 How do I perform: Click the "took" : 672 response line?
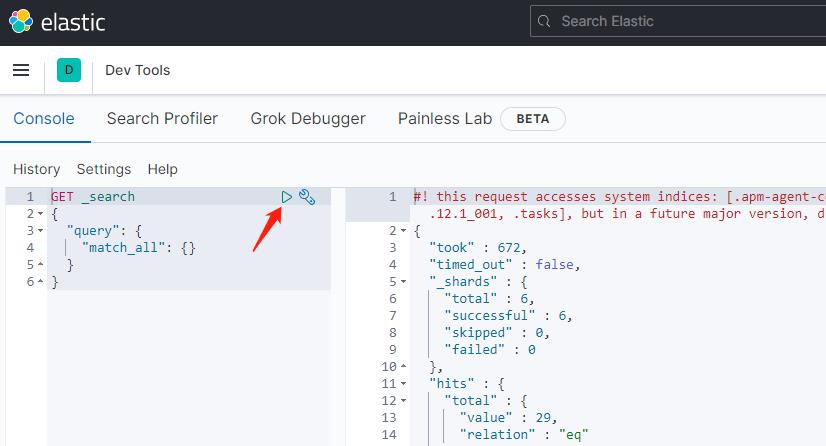[477, 247]
